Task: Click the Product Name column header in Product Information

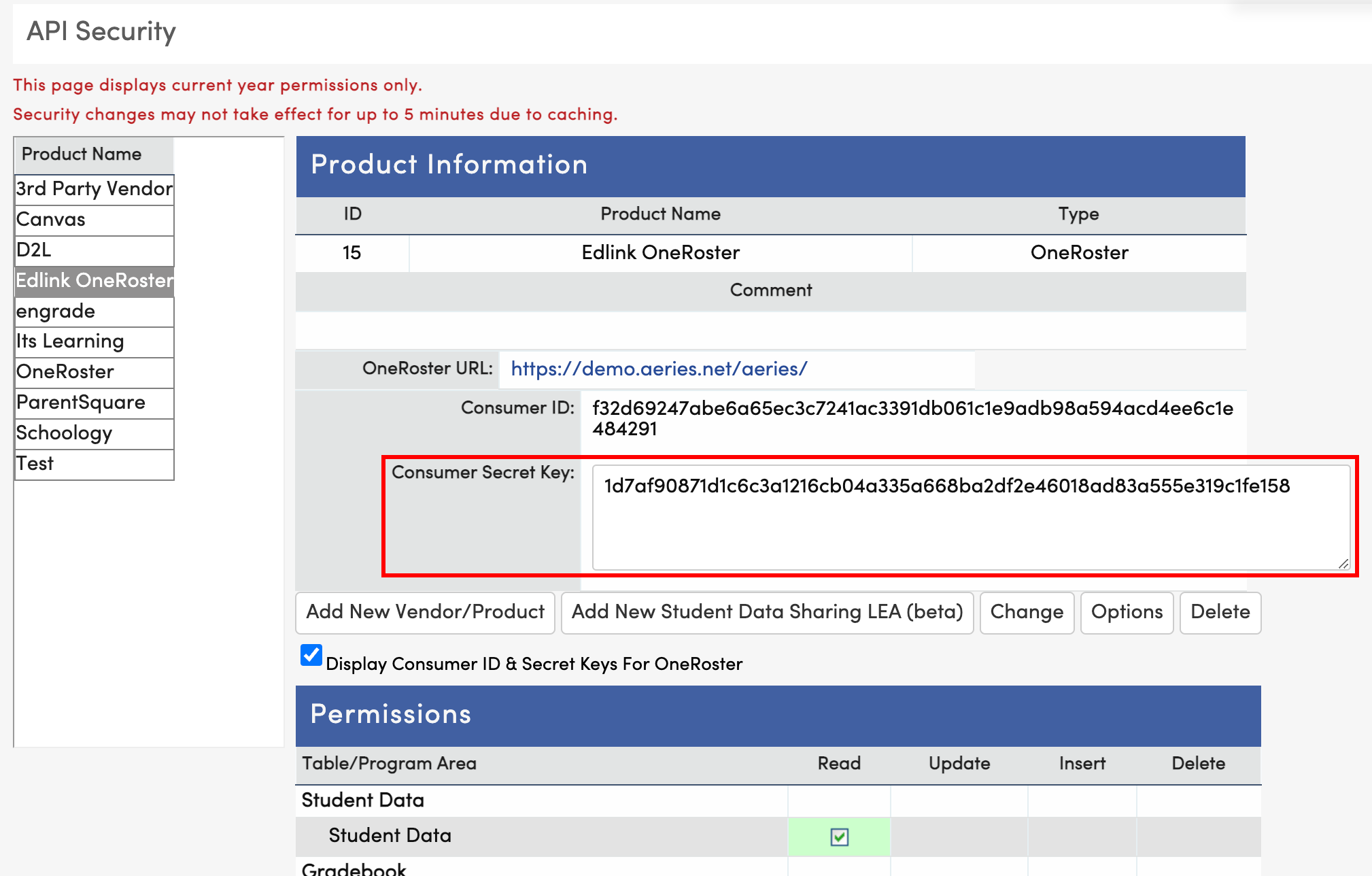Action: pos(660,214)
